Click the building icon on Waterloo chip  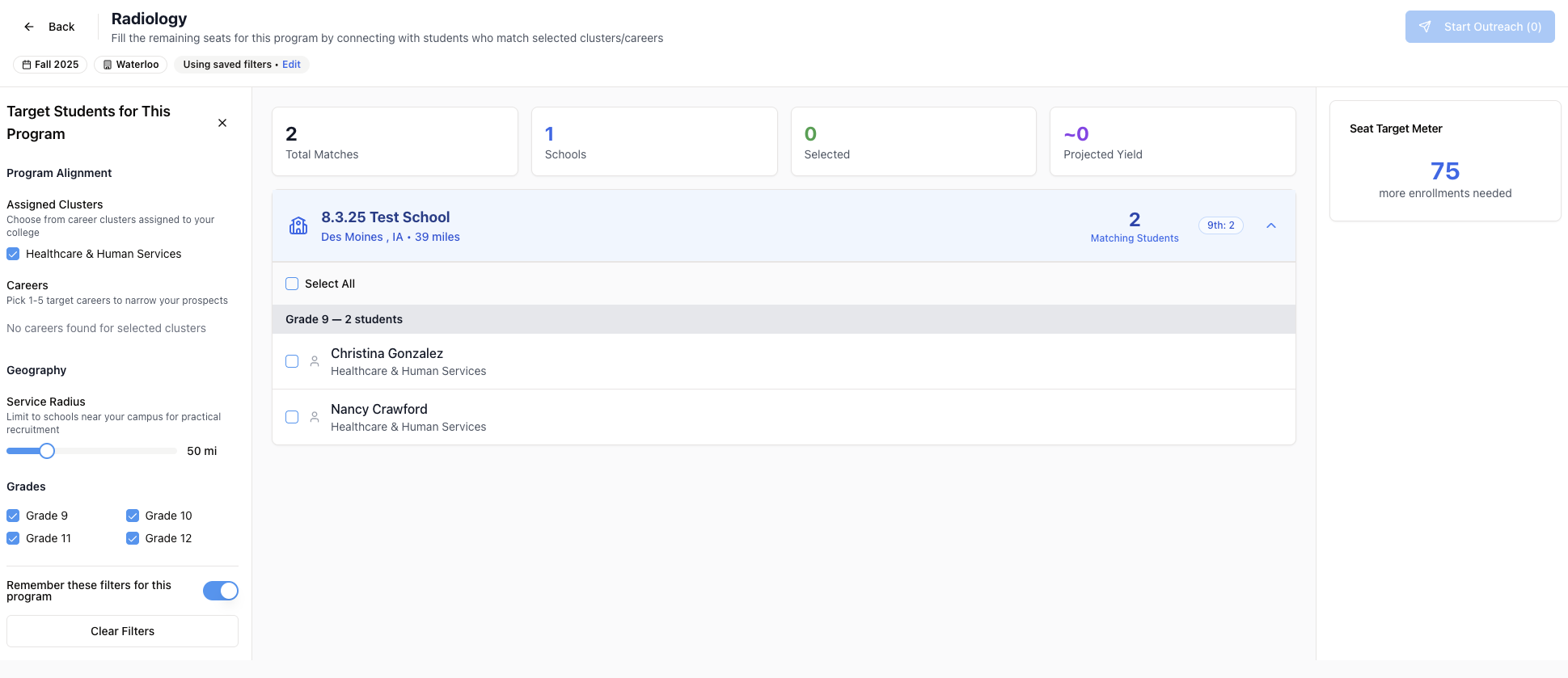[x=108, y=65]
